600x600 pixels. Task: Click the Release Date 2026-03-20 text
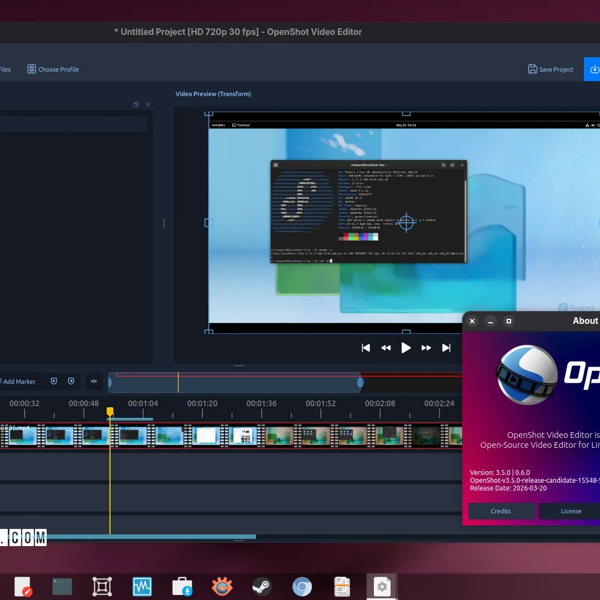click(508, 488)
